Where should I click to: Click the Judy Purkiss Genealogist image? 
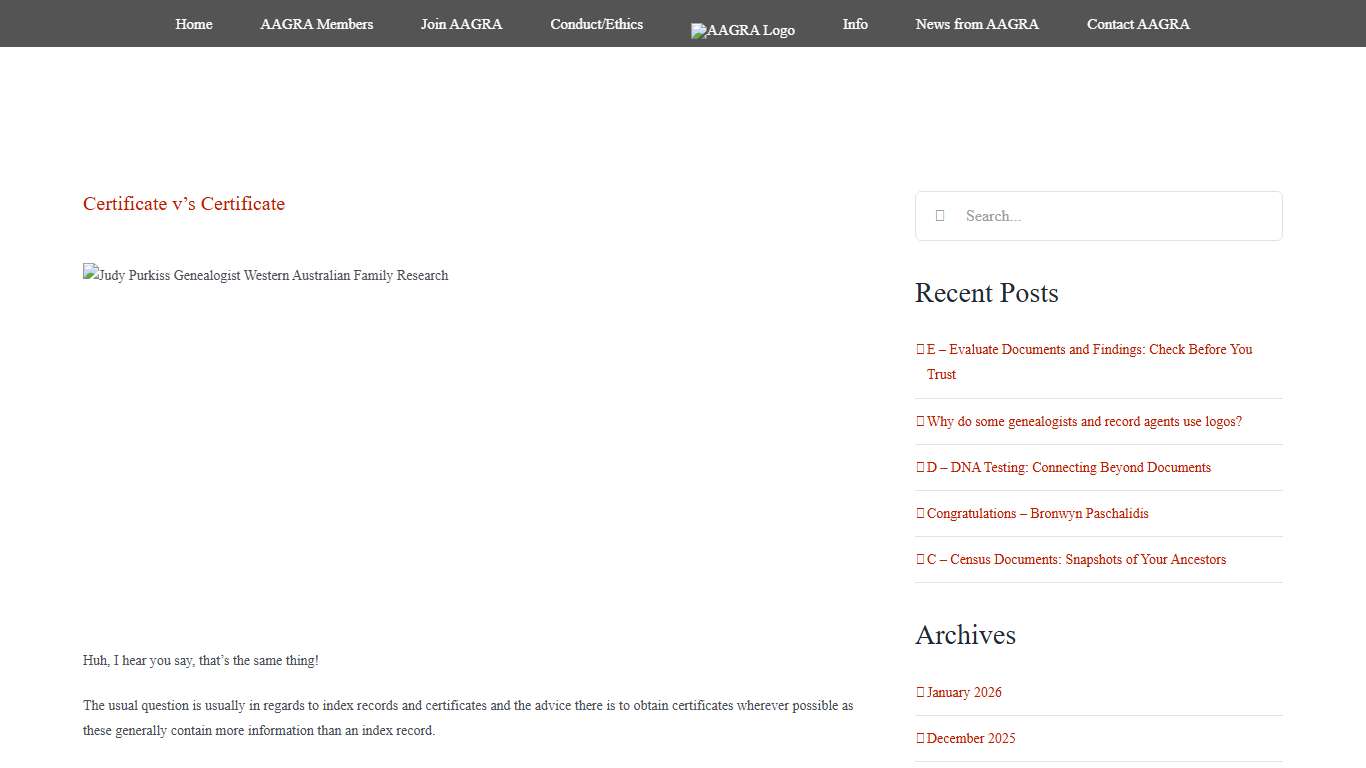point(266,275)
